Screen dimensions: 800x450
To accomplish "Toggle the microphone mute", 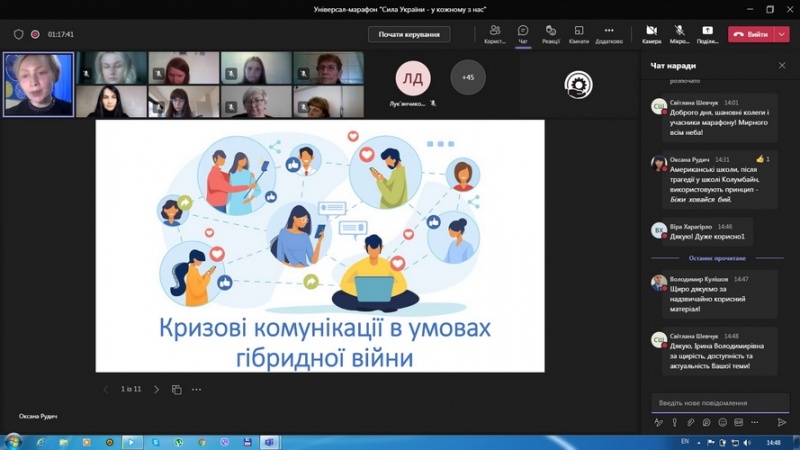I will [x=679, y=34].
